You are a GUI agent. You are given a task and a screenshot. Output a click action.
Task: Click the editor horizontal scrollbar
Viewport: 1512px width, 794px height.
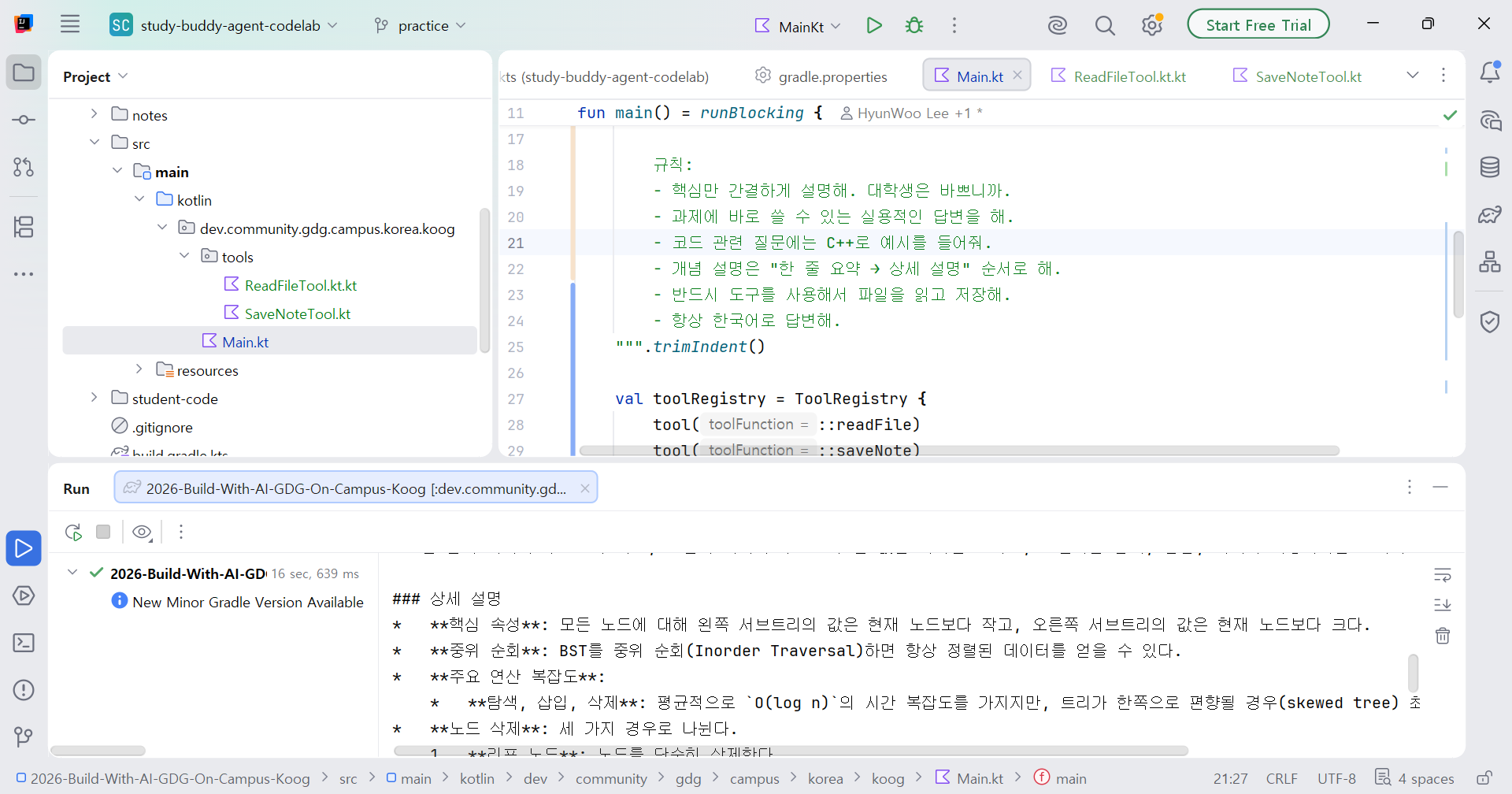[x=959, y=451]
